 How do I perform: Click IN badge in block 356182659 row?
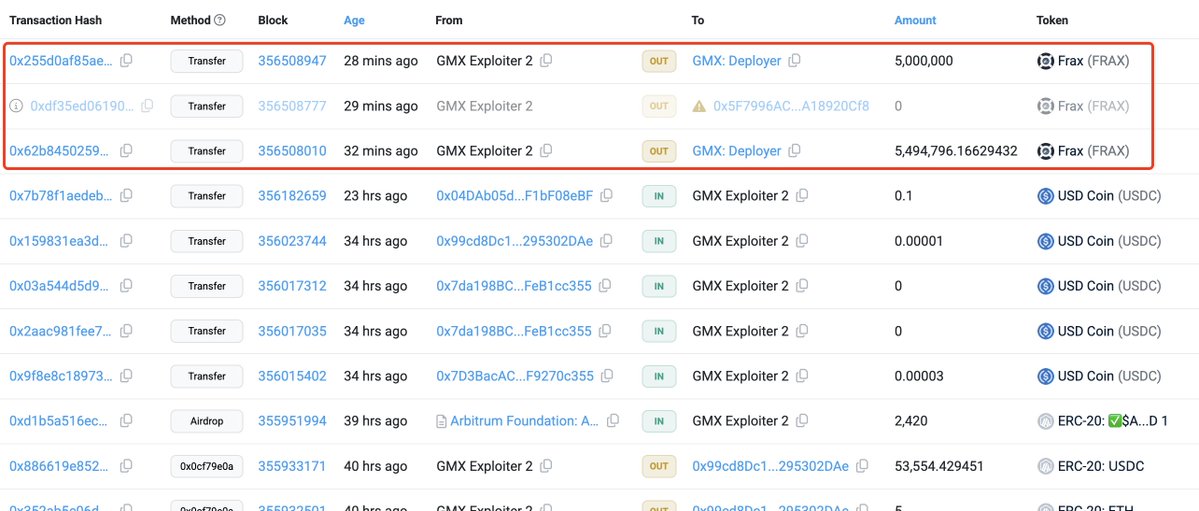pos(659,196)
